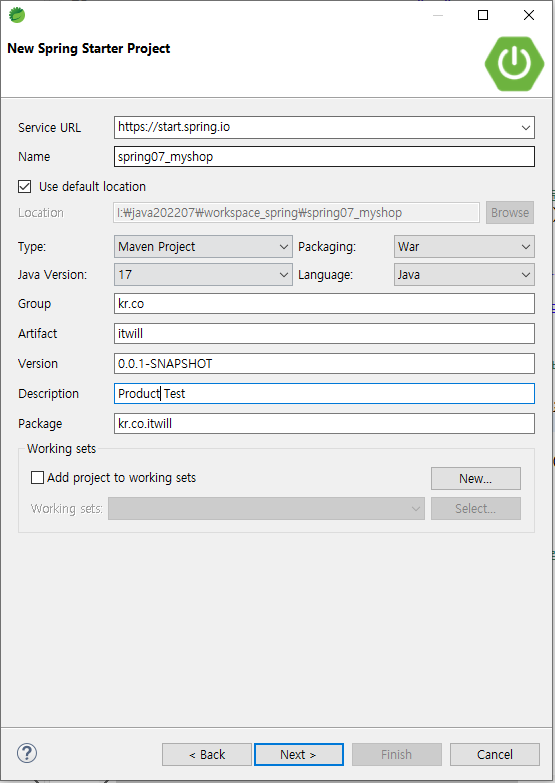
Task: Click into the Group field kr.co
Action: pyautogui.click(x=324, y=304)
